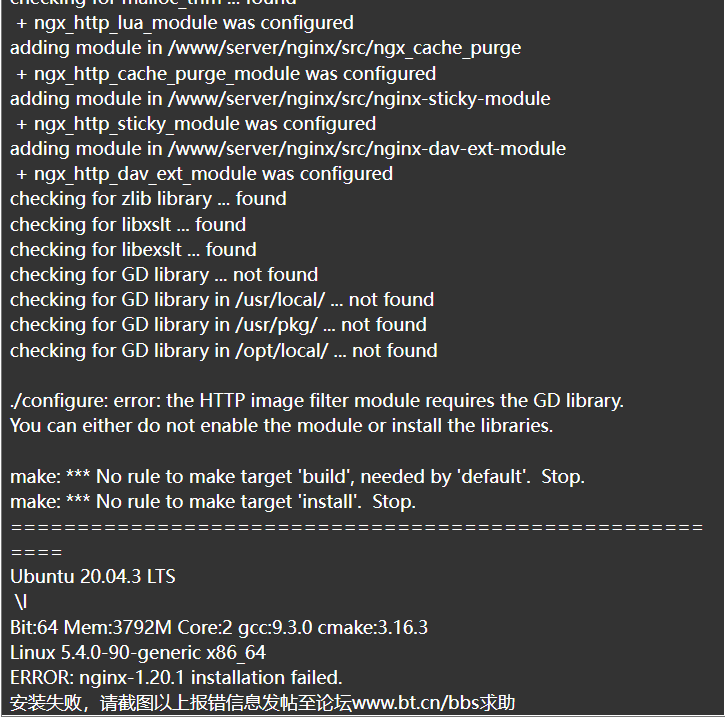Click 'checking for GD library ... not found' line
This screenshot has height=717, width=725.
164,275
